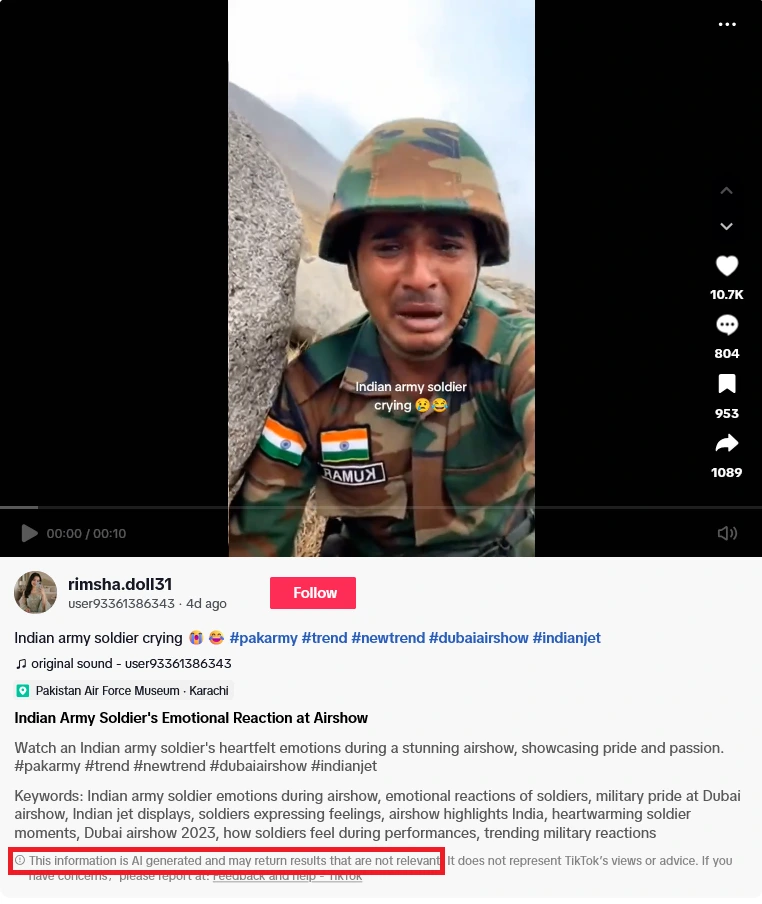This screenshot has height=904, width=762.
Task: Open rimsha.doll31 profile picture
Action: (36, 593)
